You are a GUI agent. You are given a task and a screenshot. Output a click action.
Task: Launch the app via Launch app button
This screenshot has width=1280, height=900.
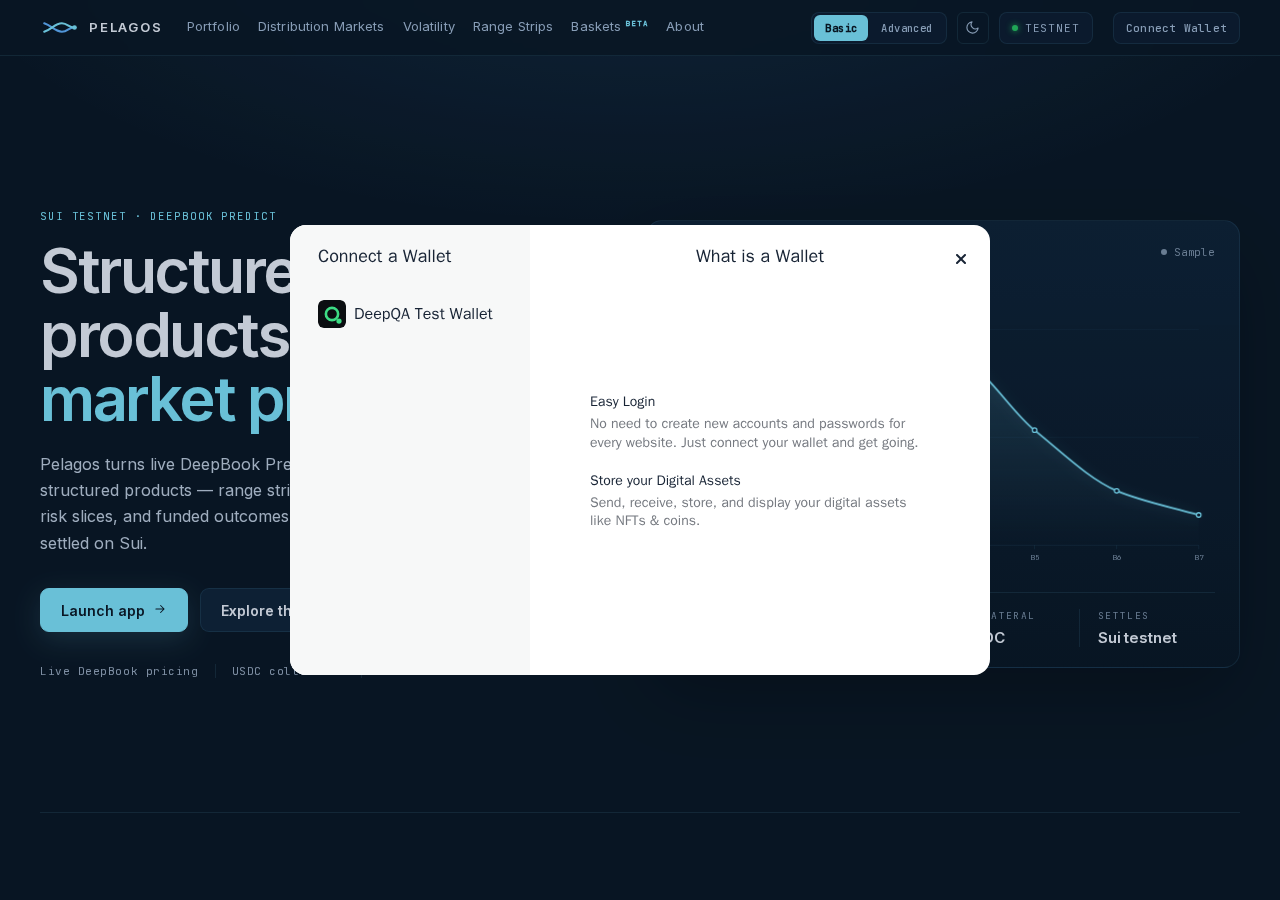[114, 610]
